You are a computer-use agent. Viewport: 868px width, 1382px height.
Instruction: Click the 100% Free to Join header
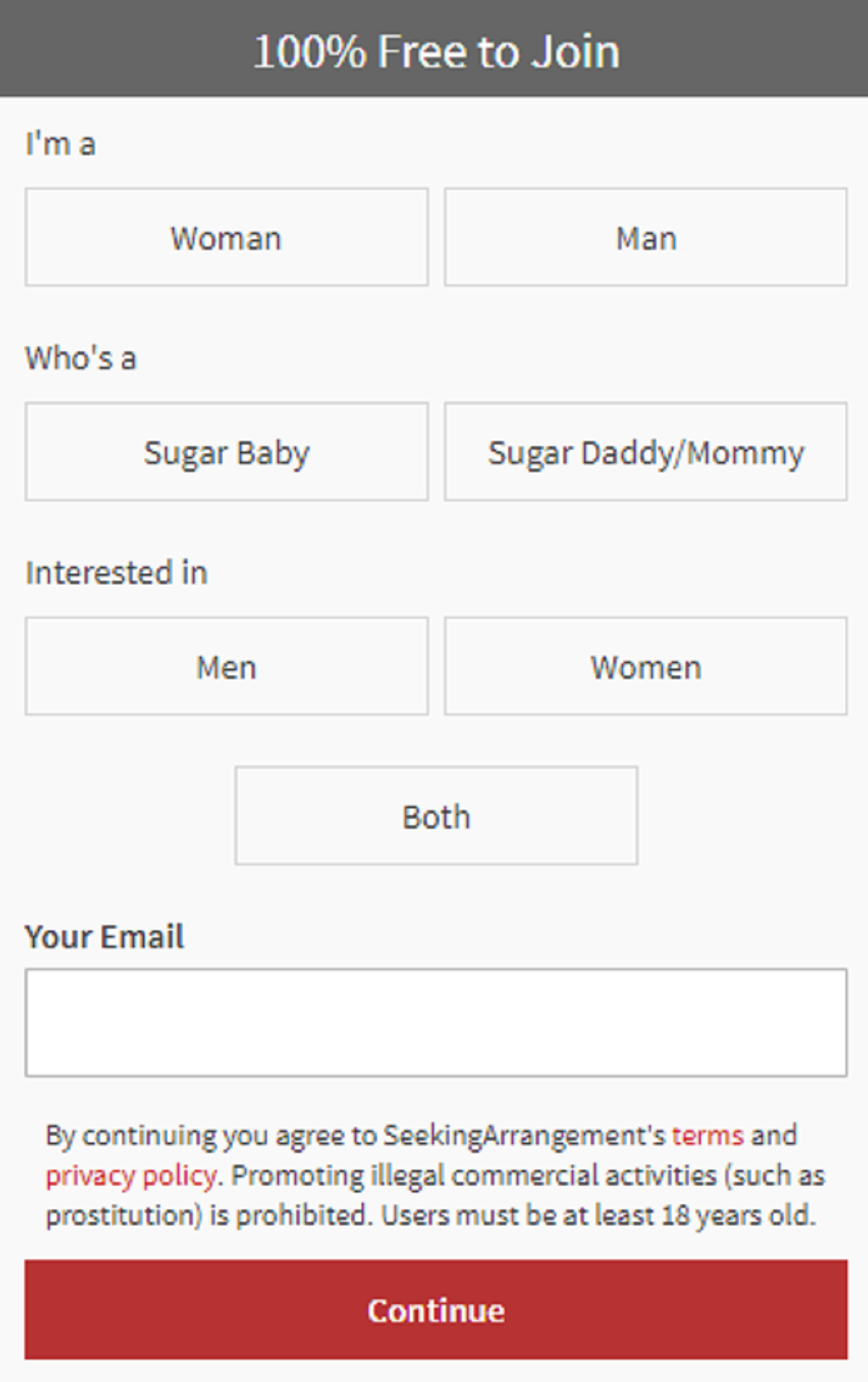pyautogui.click(x=436, y=51)
